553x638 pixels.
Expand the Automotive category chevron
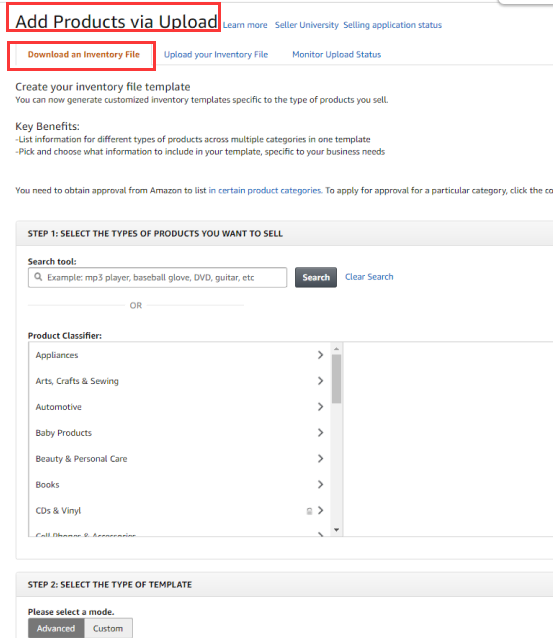pos(320,407)
